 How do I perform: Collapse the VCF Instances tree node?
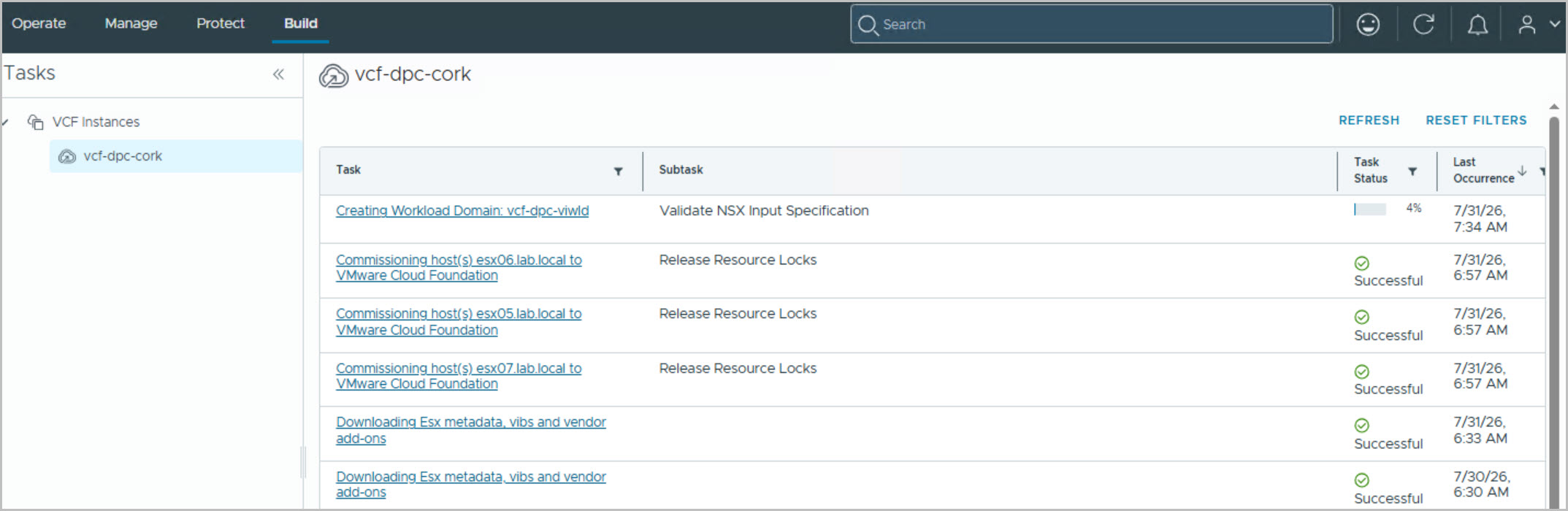point(5,122)
